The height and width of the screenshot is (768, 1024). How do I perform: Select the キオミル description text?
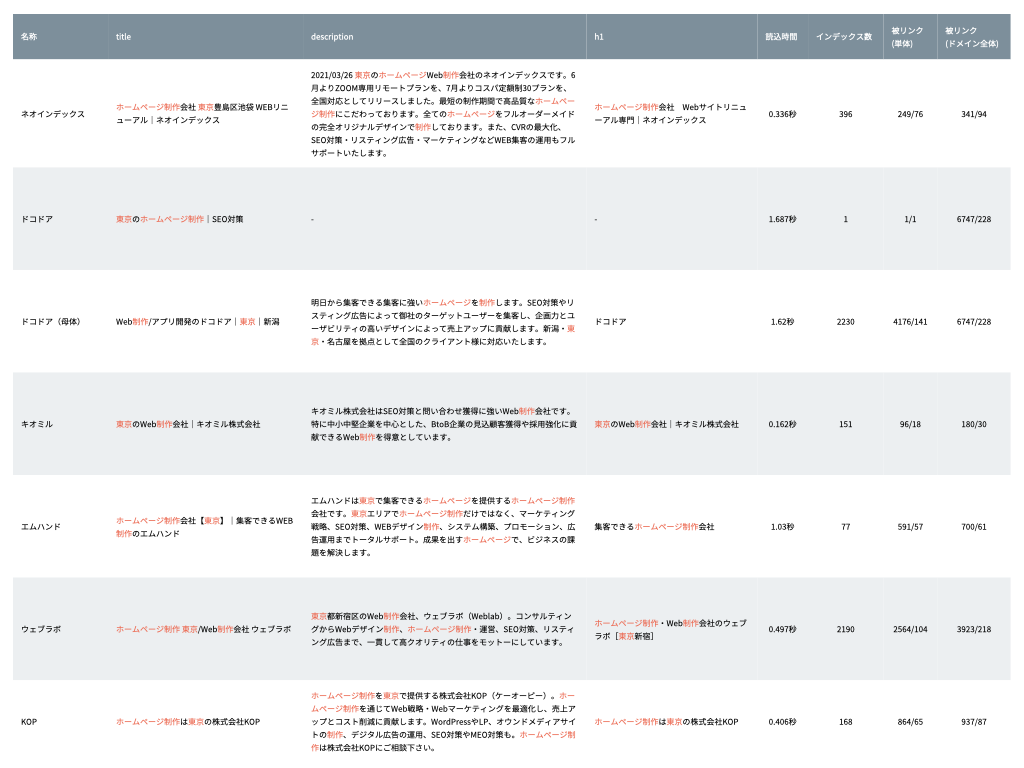pyautogui.click(x=444, y=424)
